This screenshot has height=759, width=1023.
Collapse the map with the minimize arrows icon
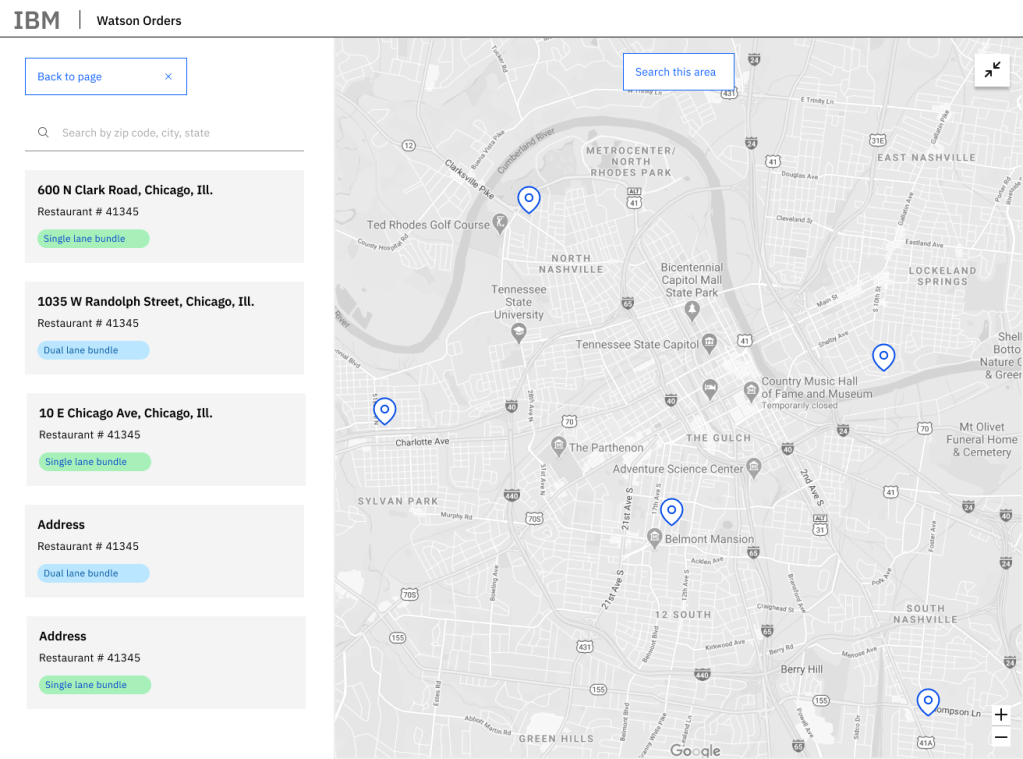[x=992, y=70]
